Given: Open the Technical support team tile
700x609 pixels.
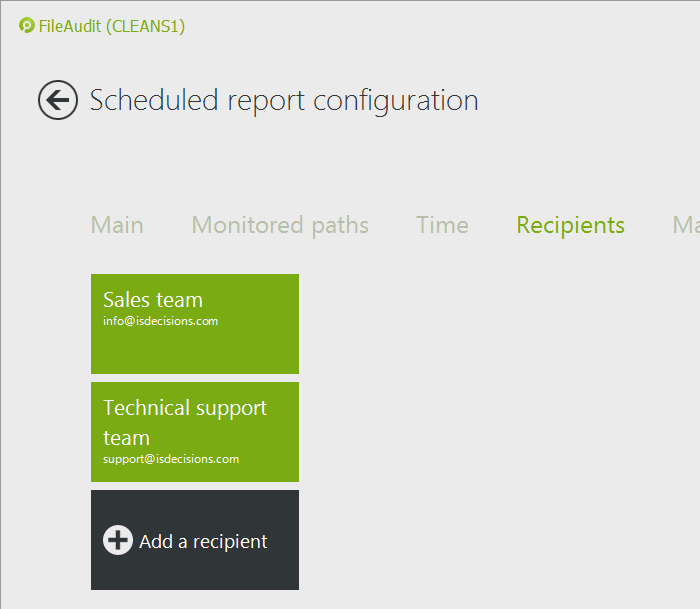Looking at the screenshot, I should tap(195, 432).
